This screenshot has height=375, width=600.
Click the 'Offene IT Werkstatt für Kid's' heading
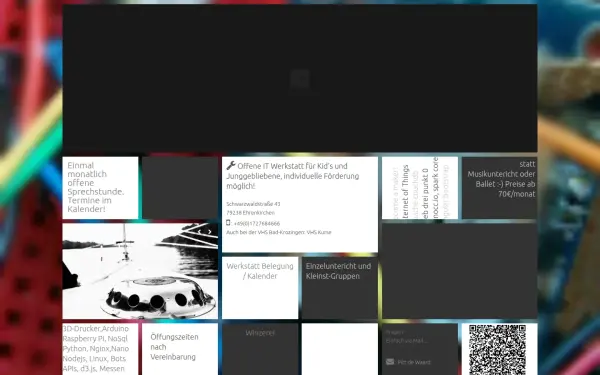click(293, 176)
